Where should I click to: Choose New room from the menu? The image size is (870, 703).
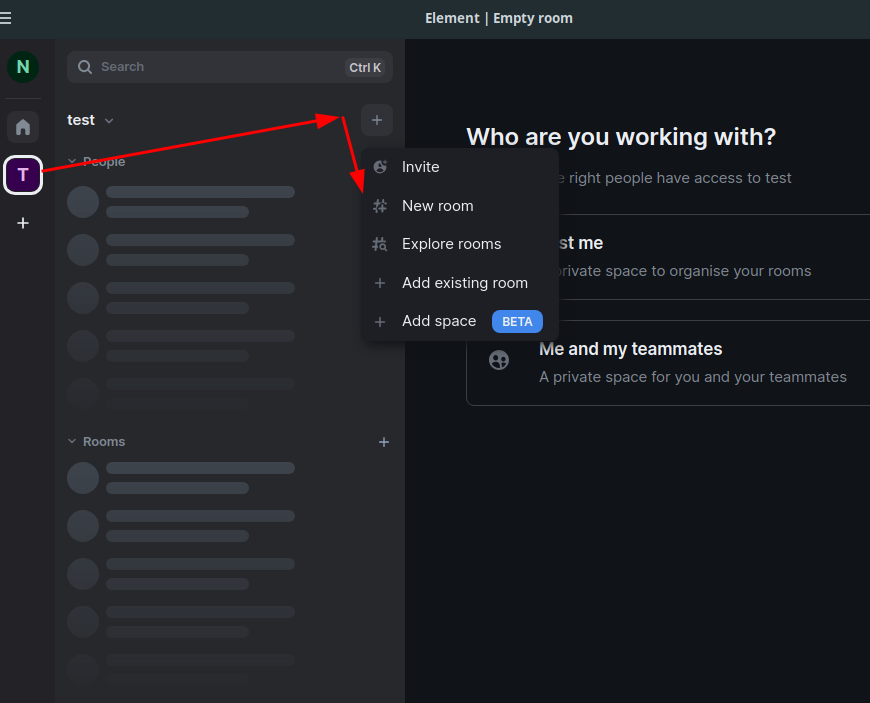pos(460,206)
